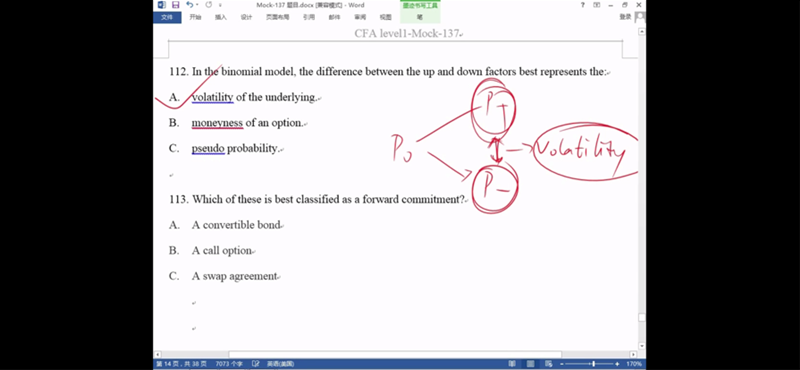Screen dimensions: 800x370
Task: Switch to Read Mode view icon
Action: coord(512,364)
